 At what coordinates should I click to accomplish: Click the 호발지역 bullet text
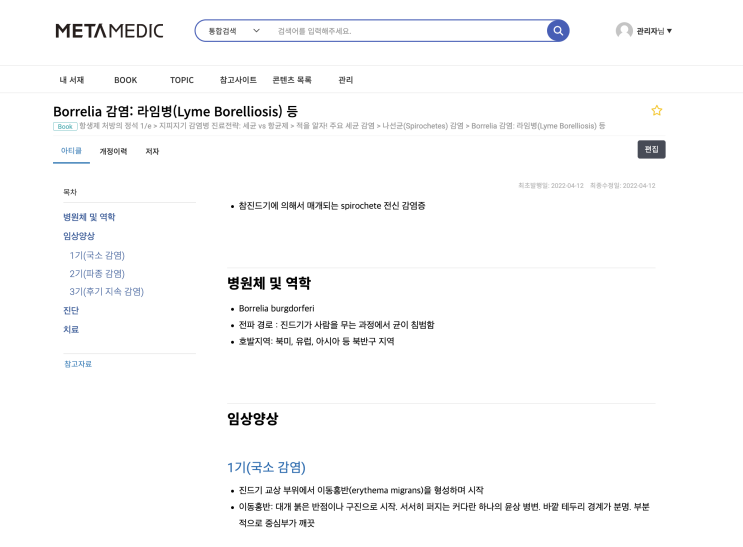(316, 341)
